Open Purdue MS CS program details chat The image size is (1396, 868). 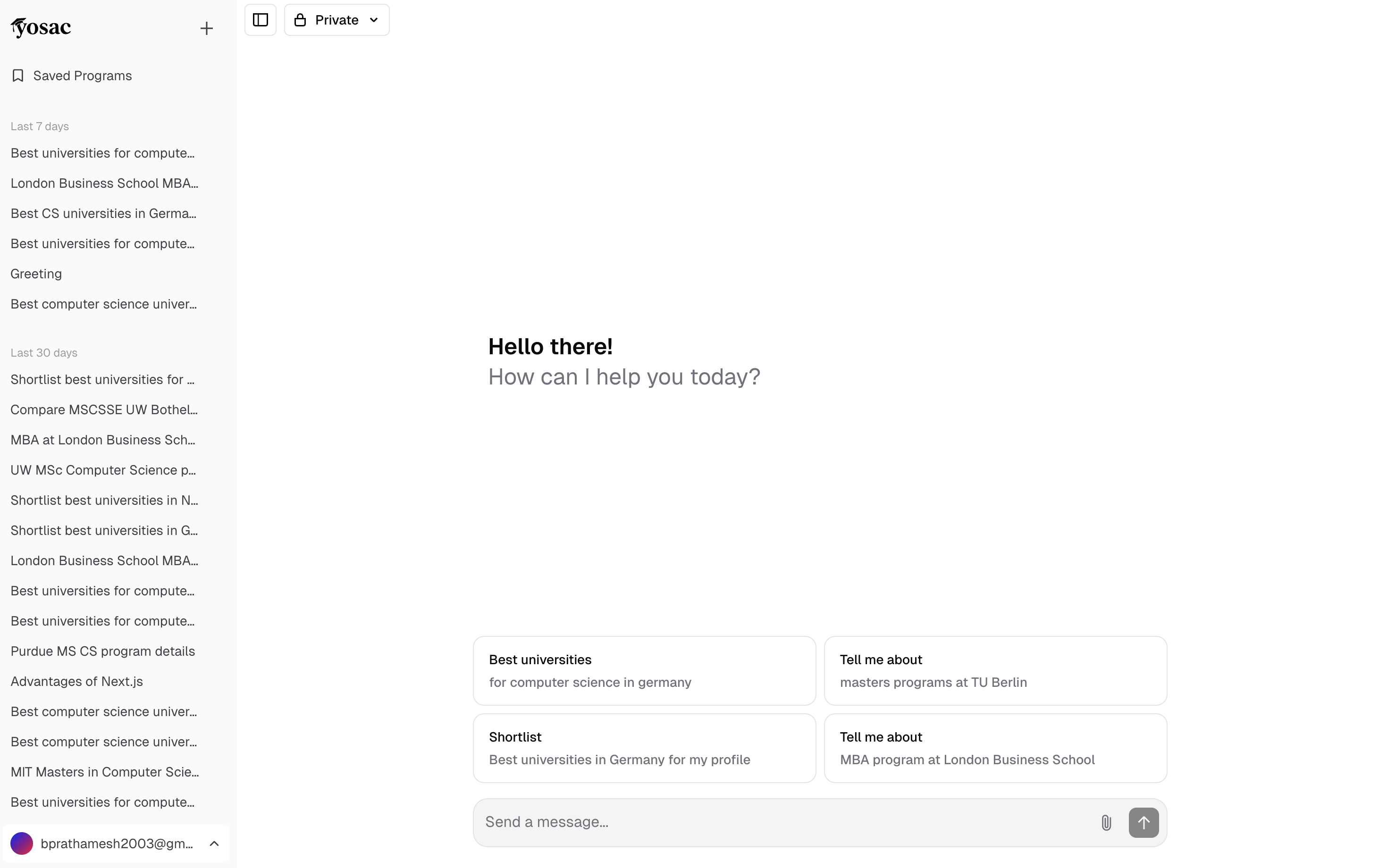point(103,651)
